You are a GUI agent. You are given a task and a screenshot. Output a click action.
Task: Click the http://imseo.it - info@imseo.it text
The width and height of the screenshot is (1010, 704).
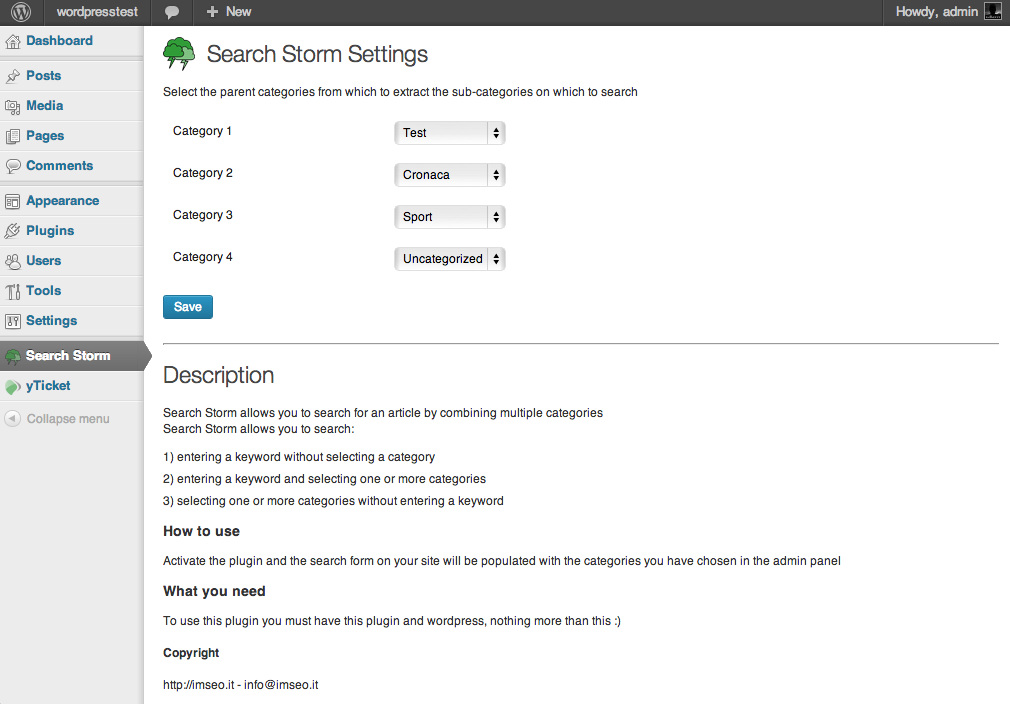241,685
